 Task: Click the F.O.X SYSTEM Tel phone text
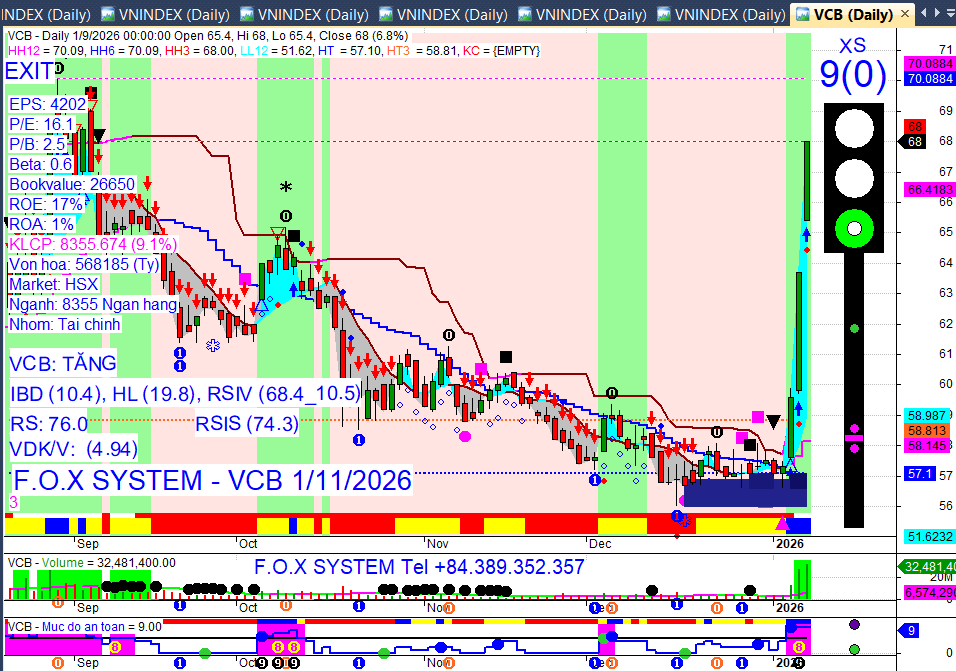[x=419, y=567]
